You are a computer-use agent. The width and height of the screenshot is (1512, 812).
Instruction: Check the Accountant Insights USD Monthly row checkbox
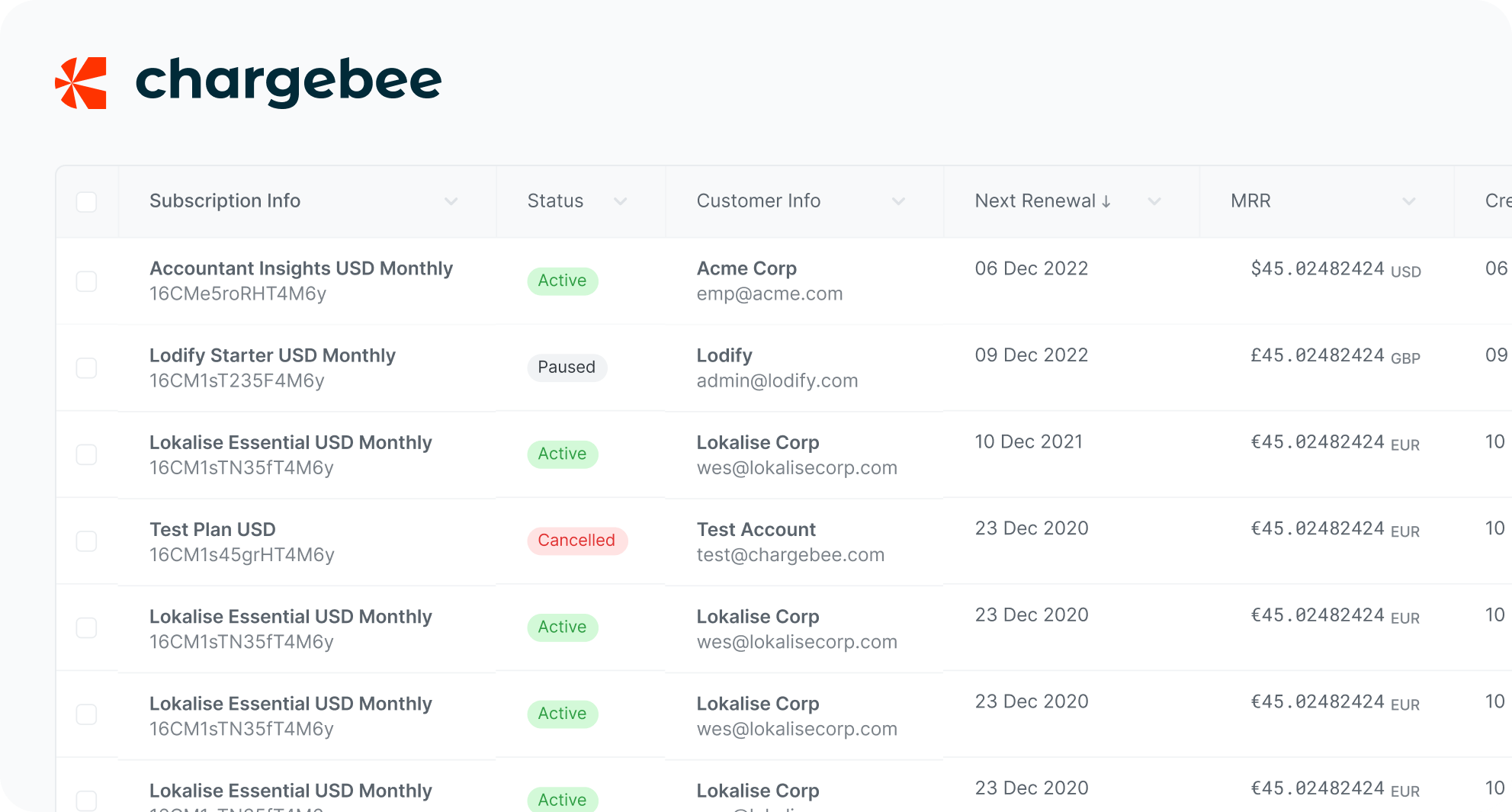(87, 281)
